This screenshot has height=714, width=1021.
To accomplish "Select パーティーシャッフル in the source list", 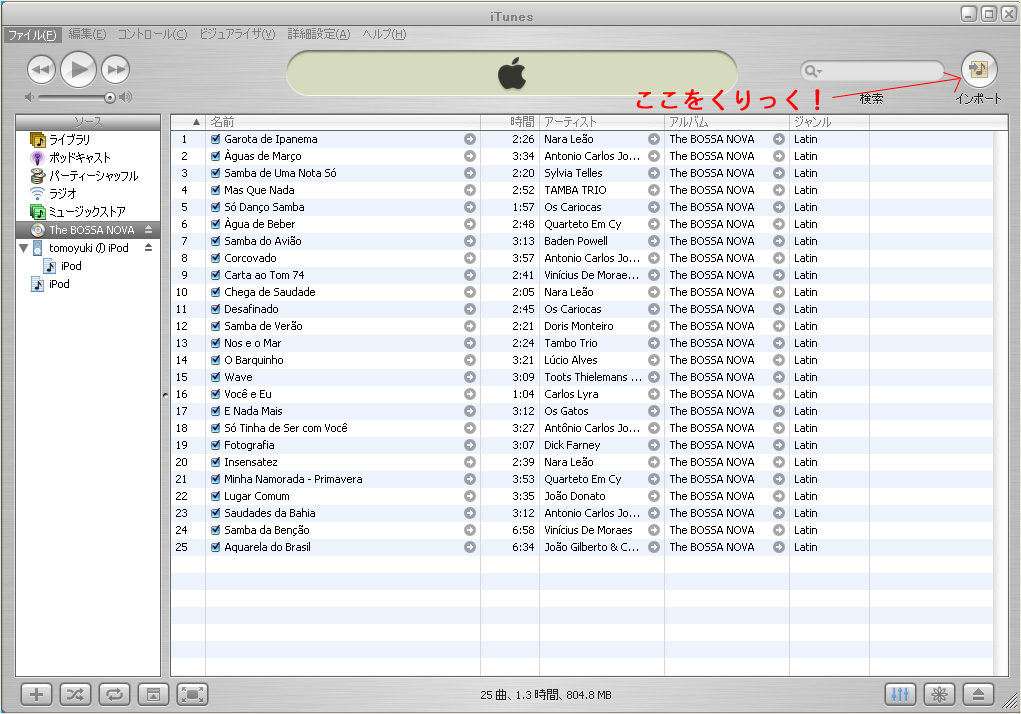I will tap(94, 176).
